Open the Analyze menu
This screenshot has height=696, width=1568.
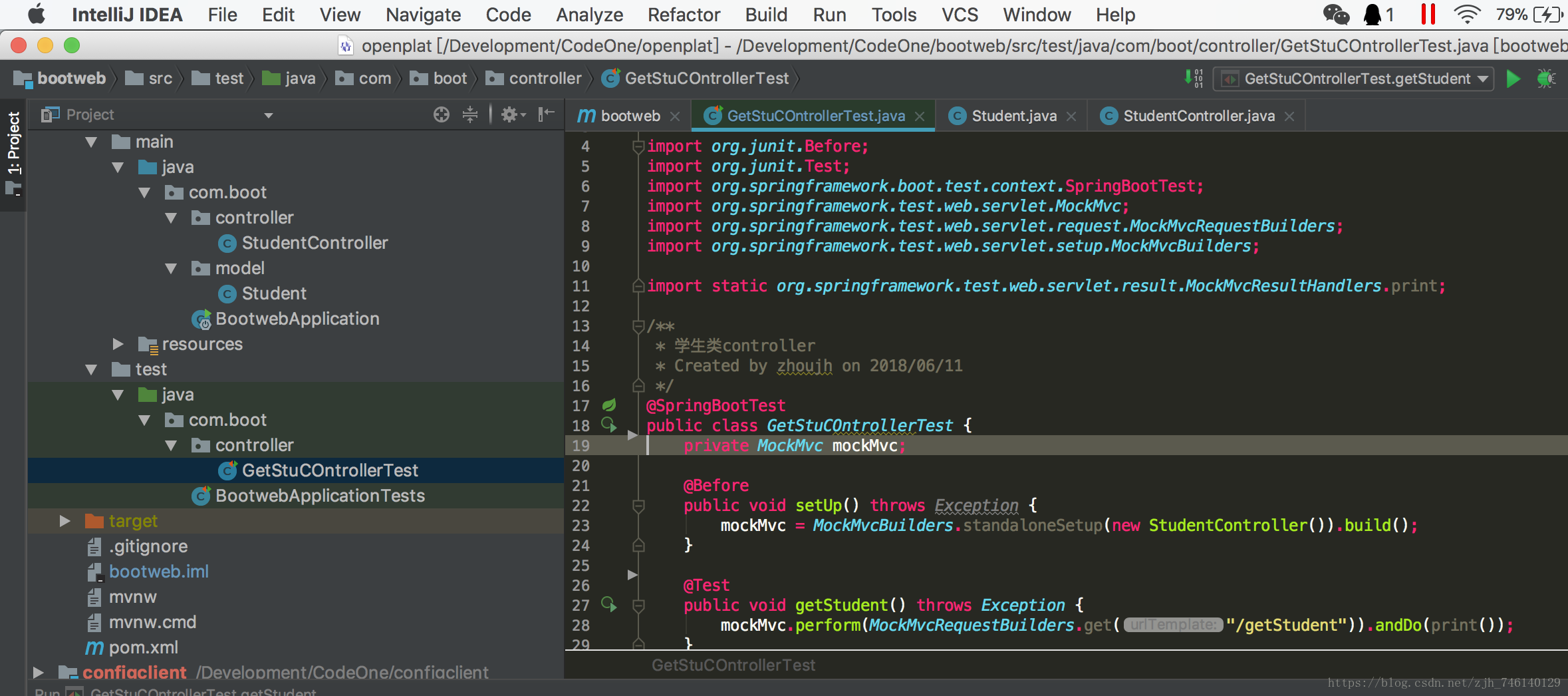[x=589, y=15]
